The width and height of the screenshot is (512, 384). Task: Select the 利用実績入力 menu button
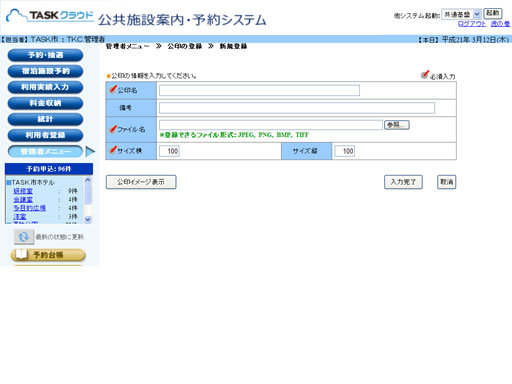[x=45, y=87]
